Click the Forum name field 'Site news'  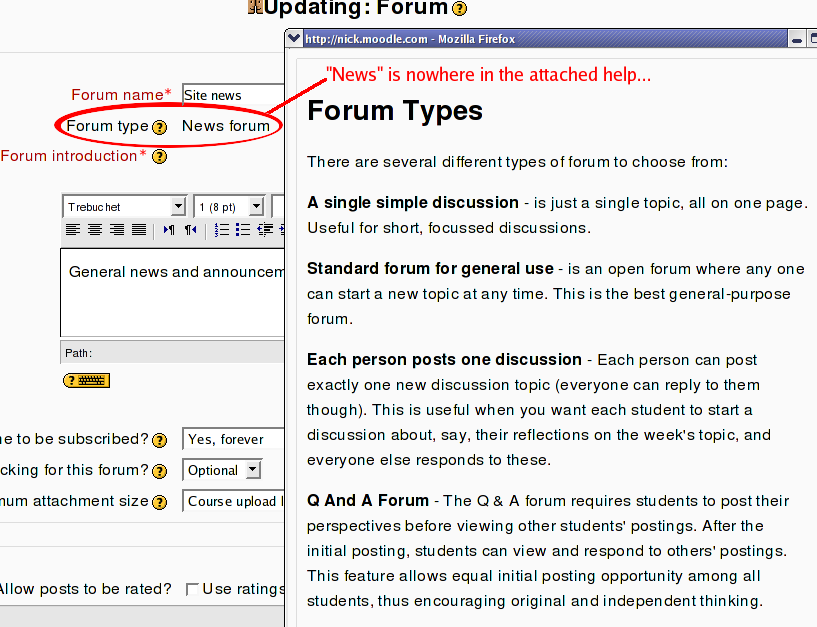[233, 95]
